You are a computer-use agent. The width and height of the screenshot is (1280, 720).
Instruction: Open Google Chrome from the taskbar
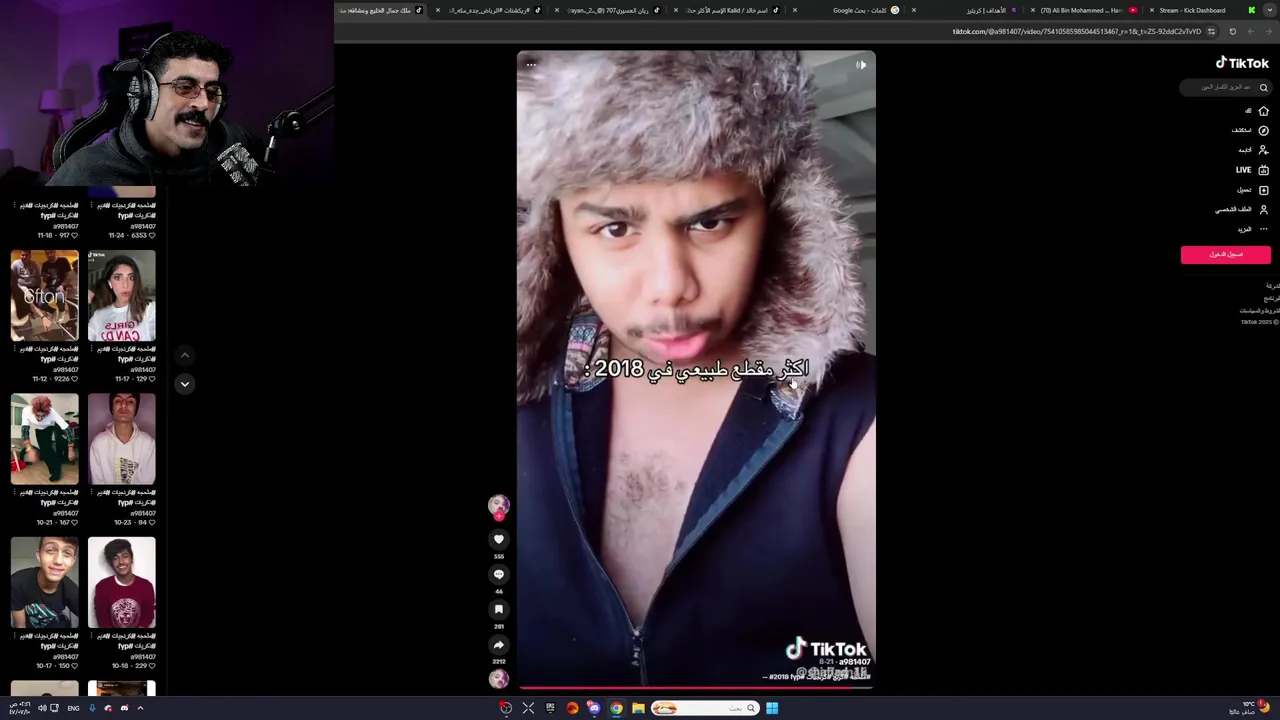coord(616,708)
